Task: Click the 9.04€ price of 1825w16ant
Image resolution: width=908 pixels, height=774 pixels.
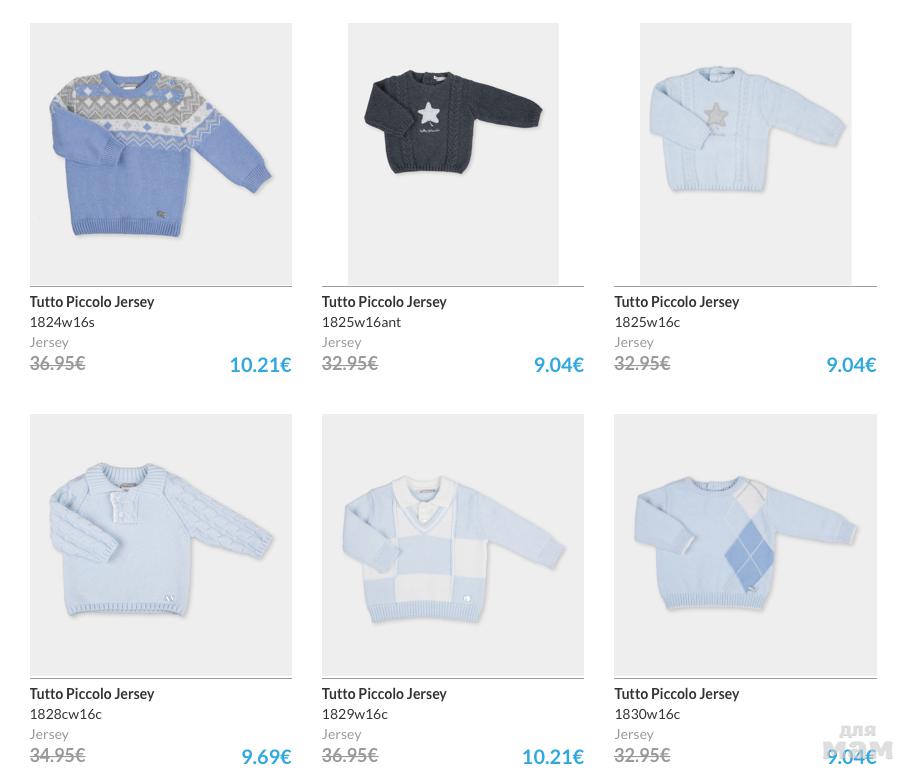Action: pos(558,365)
